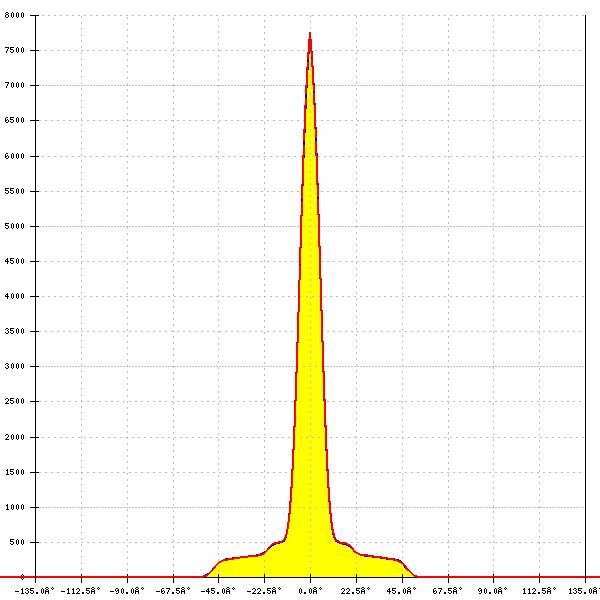
Task: Select the 6000 y-axis value
Action: (15, 156)
